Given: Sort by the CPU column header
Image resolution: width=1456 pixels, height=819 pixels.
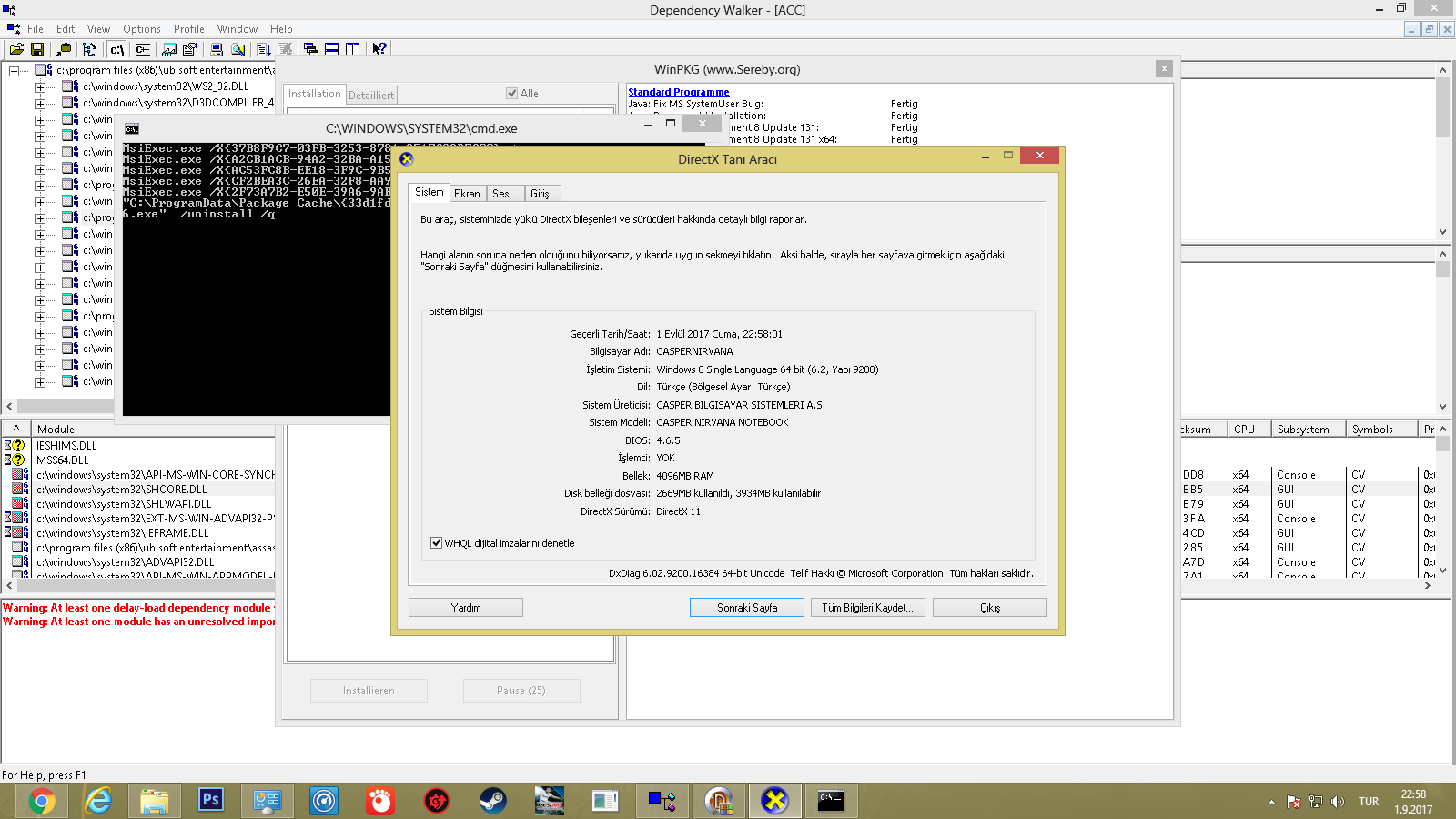Looking at the screenshot, I should pos(1249,430).
